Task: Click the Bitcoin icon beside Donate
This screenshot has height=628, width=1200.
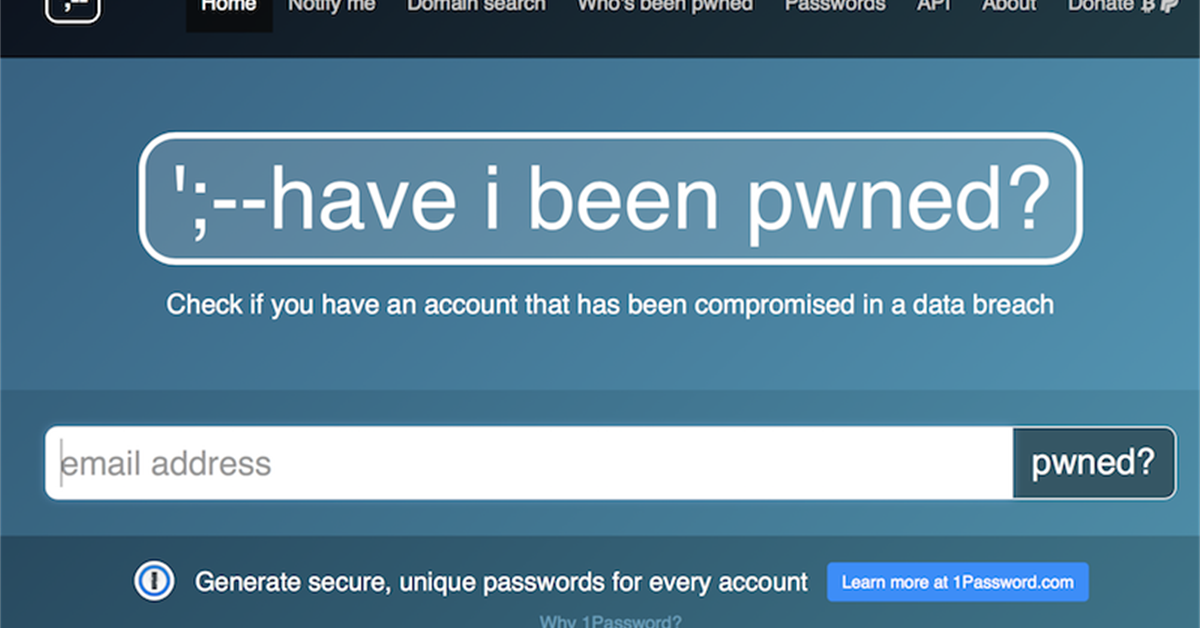Action: click(x=1148, y=6)
